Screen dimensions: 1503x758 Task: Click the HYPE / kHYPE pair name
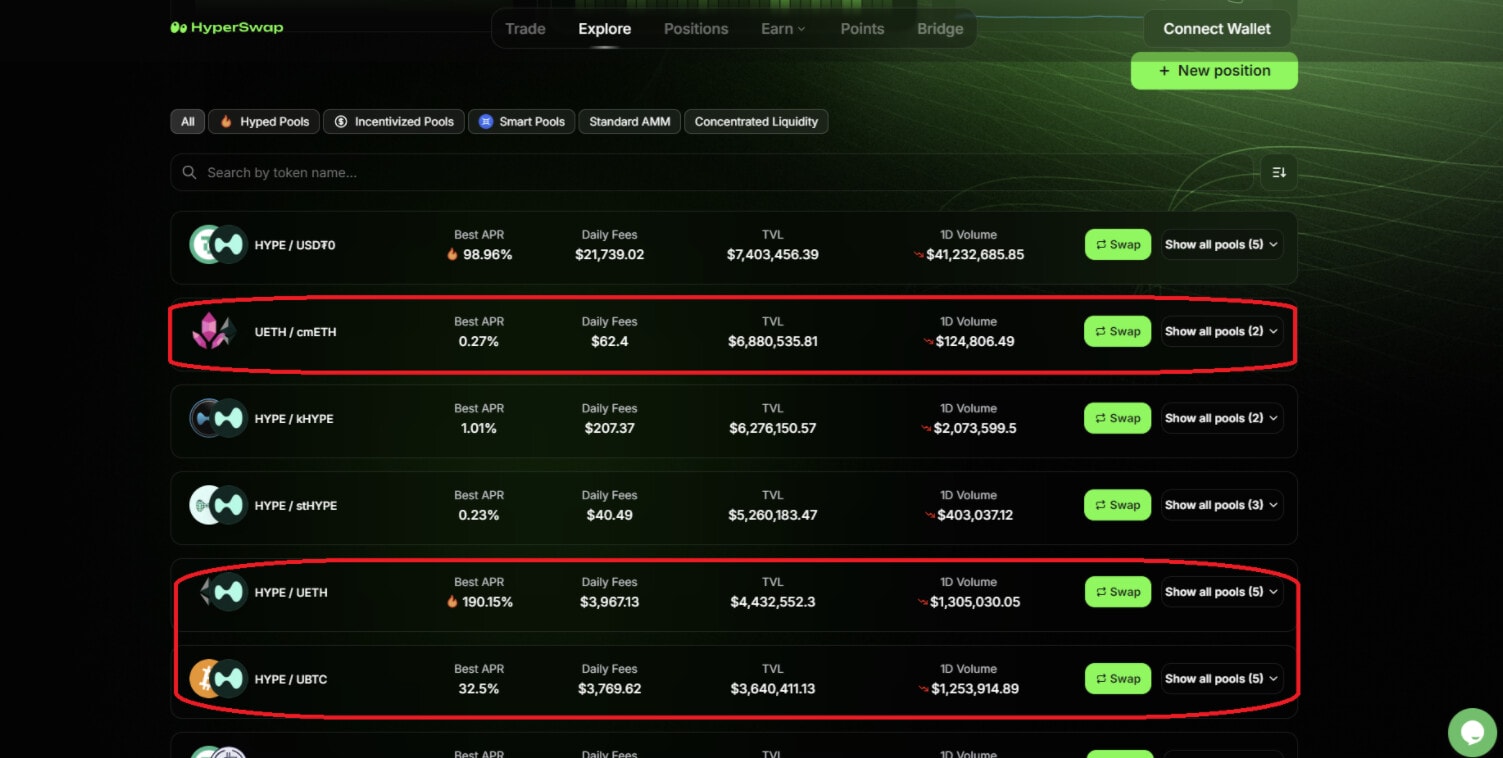294,419
